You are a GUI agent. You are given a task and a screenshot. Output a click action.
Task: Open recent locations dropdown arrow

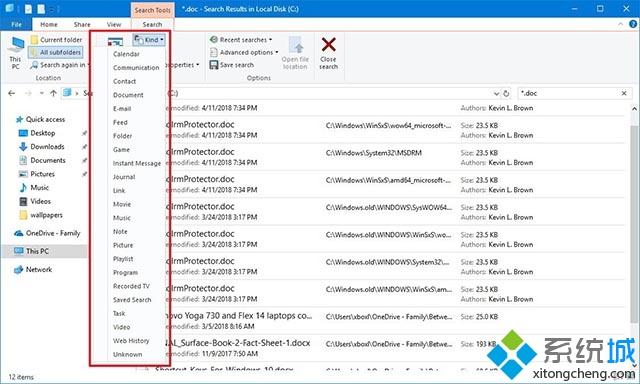point(41,93)
